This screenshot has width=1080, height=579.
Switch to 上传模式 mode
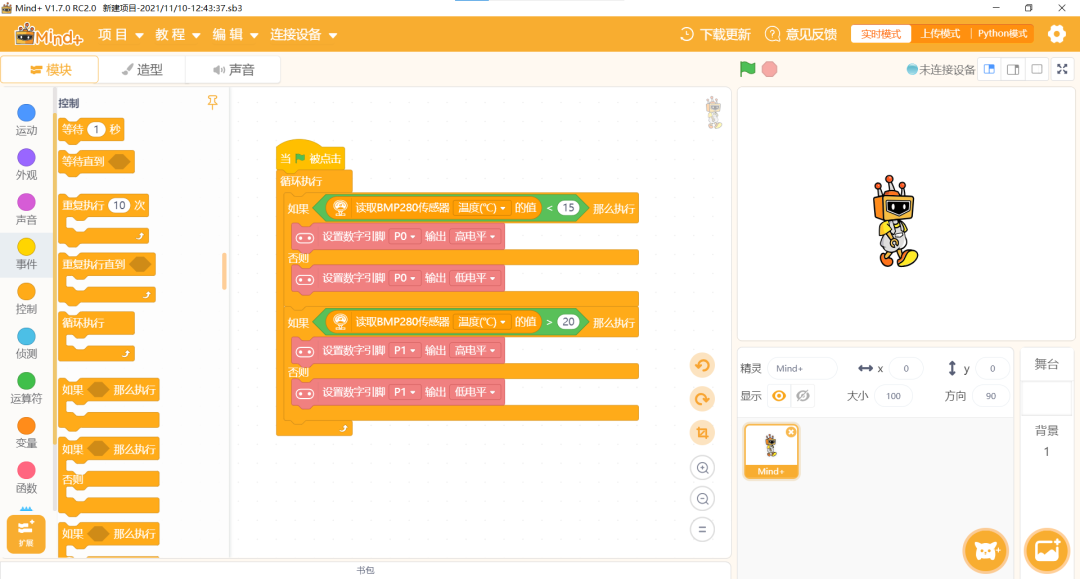point(940,34)
